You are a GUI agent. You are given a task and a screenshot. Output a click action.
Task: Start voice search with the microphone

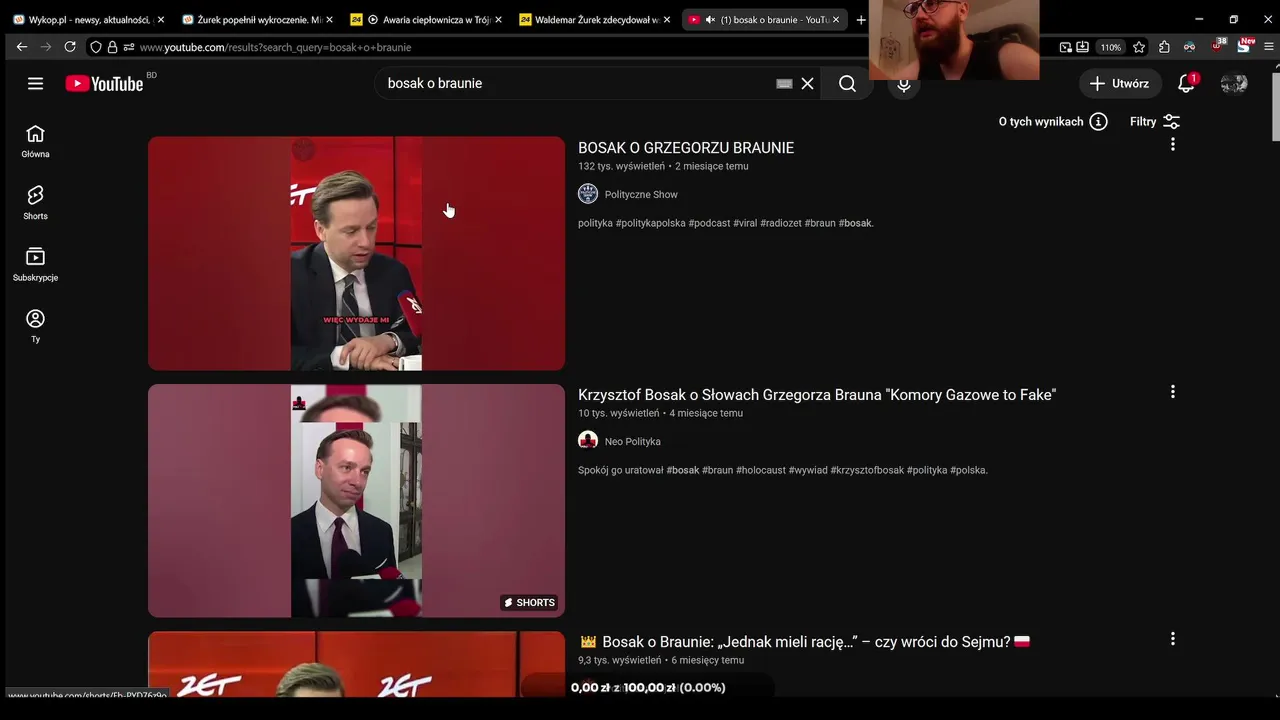pyautogui.click(x=904, y=84)
